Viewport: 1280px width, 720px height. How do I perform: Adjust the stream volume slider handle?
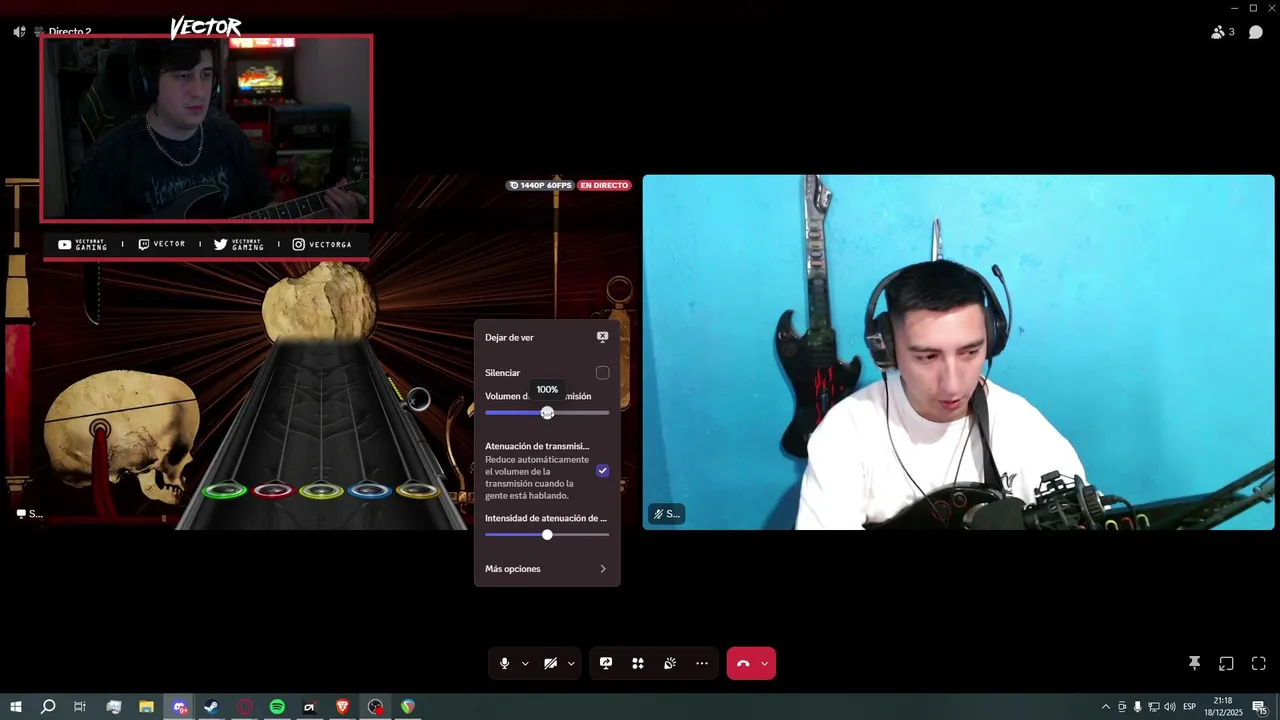[547, 413]
